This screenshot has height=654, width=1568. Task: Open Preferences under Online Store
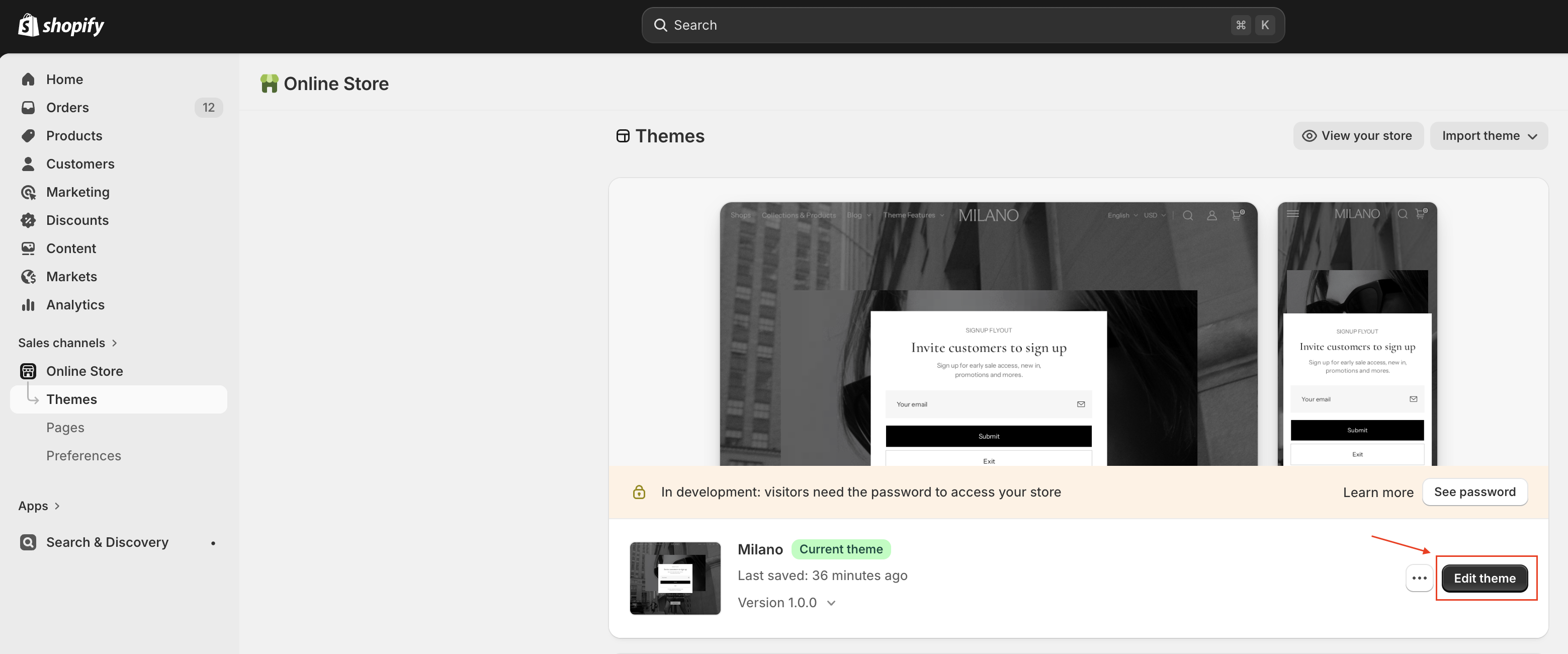click(83, 455)
